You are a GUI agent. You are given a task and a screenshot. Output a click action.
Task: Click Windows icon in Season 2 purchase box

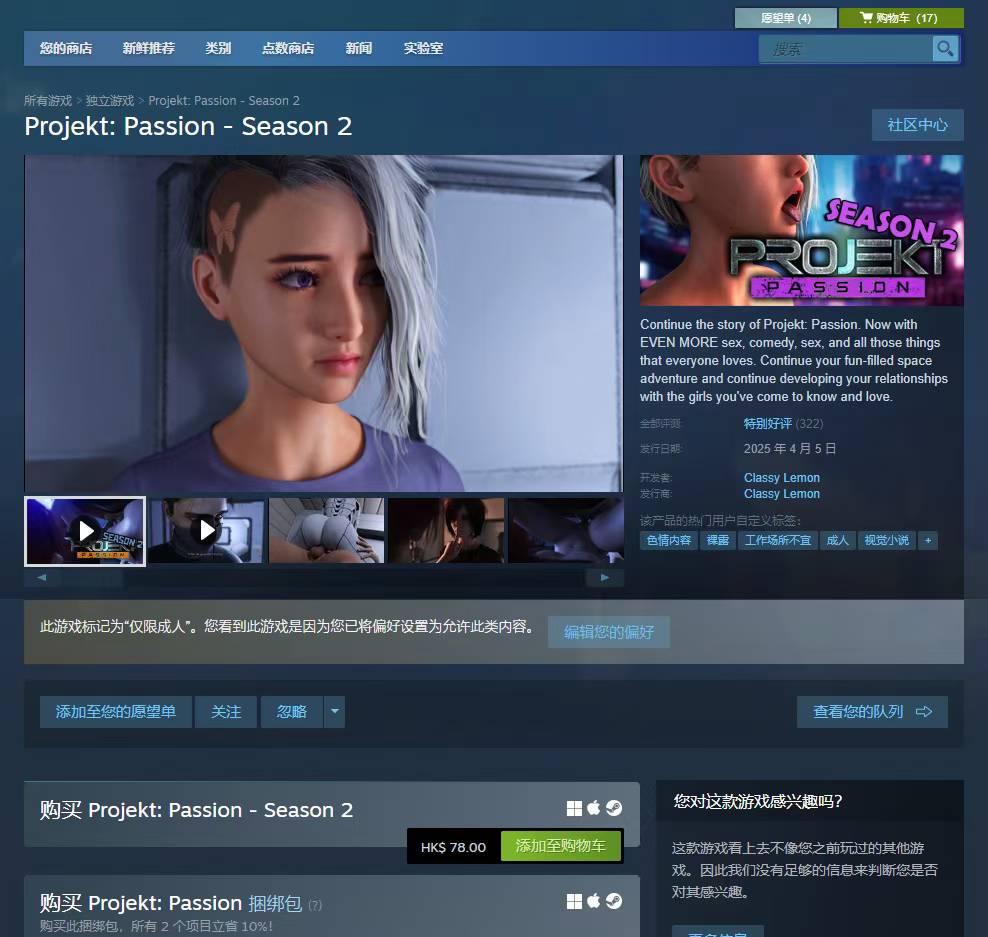coord(574,808)
